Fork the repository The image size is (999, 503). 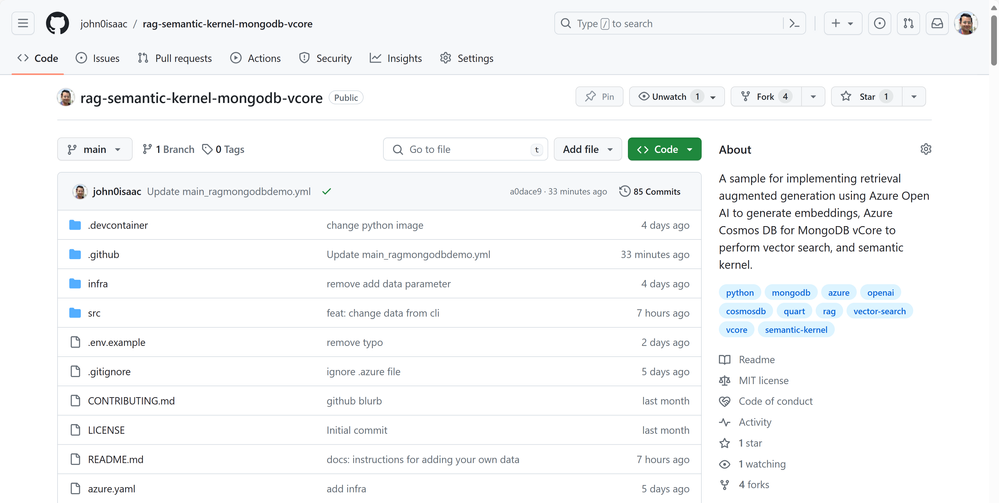(766, 97)
